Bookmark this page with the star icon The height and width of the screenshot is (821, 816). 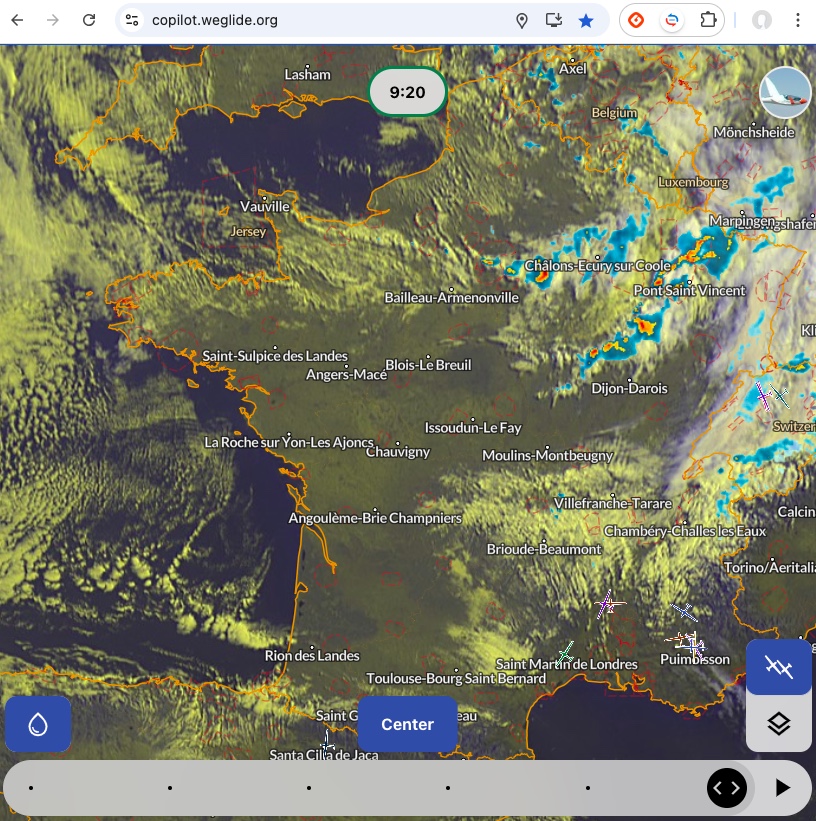click(x=586, y=20)
